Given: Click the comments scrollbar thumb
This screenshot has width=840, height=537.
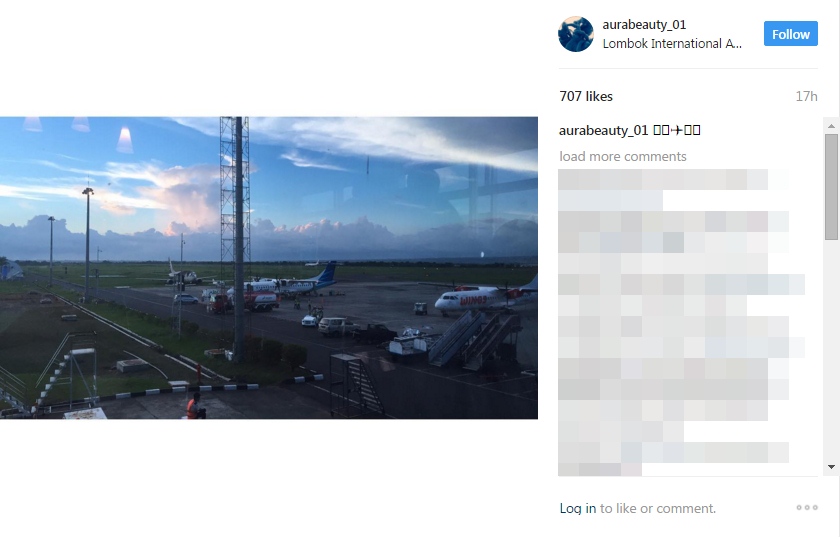Looking at the screenshot, I should tap(831, 187).
